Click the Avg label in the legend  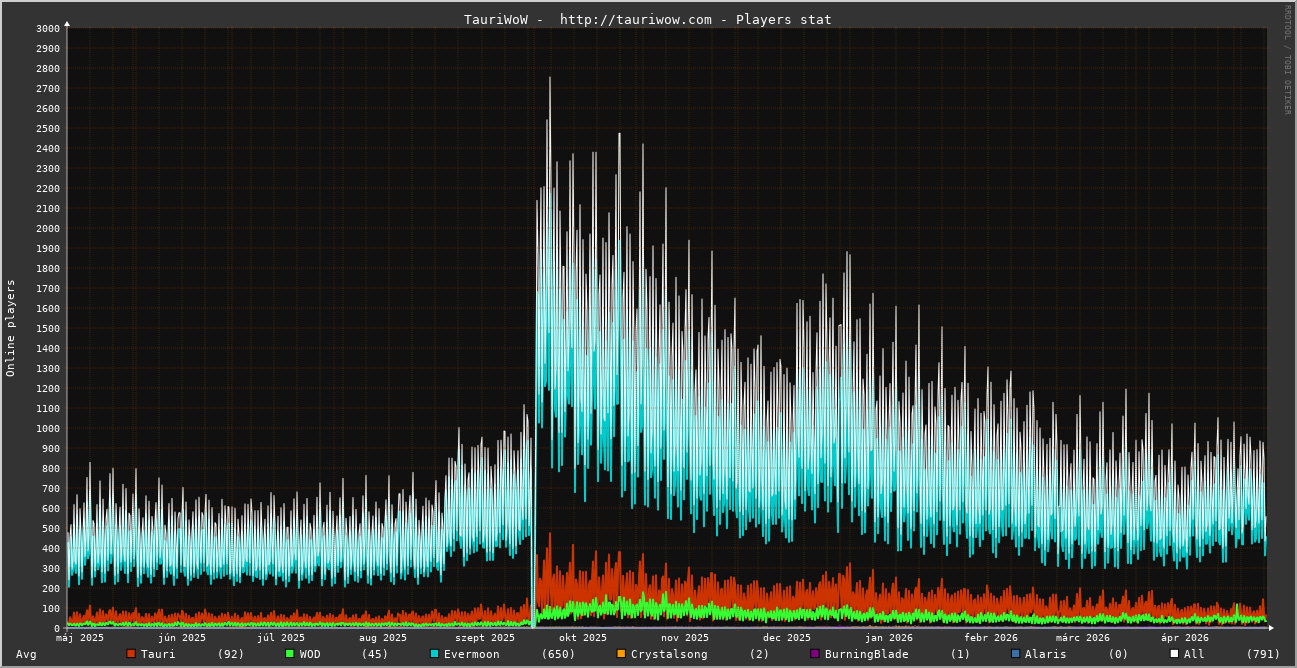[x=26, y=654]
